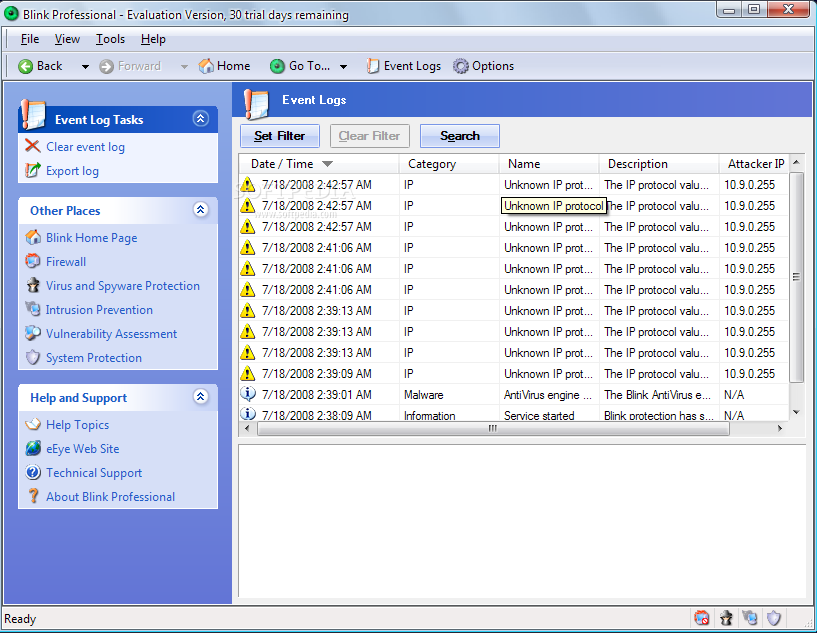Open the Go To dropdown arrow

[x=343, y=67]
